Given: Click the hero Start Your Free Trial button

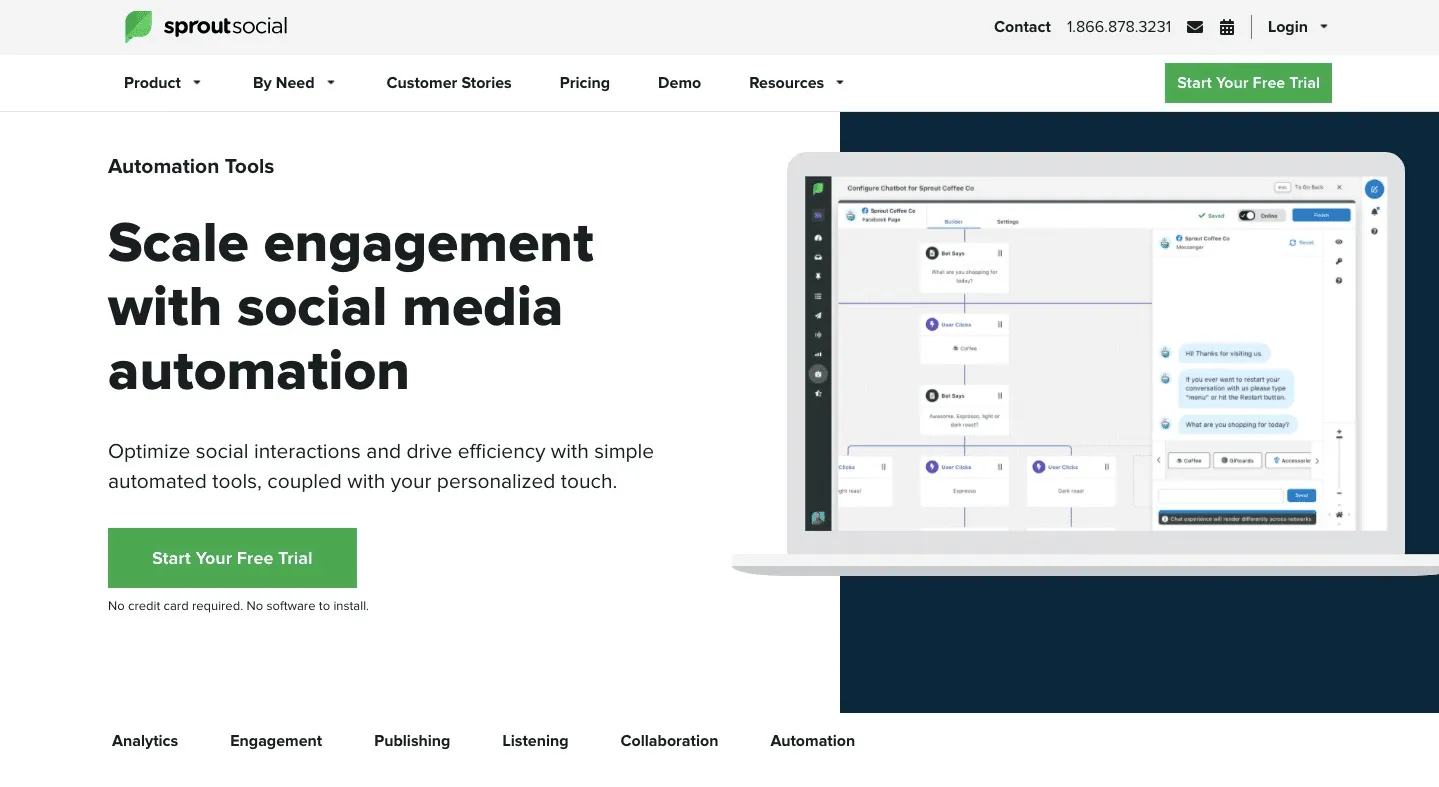Looking at the screenshot, I should 232,558.
